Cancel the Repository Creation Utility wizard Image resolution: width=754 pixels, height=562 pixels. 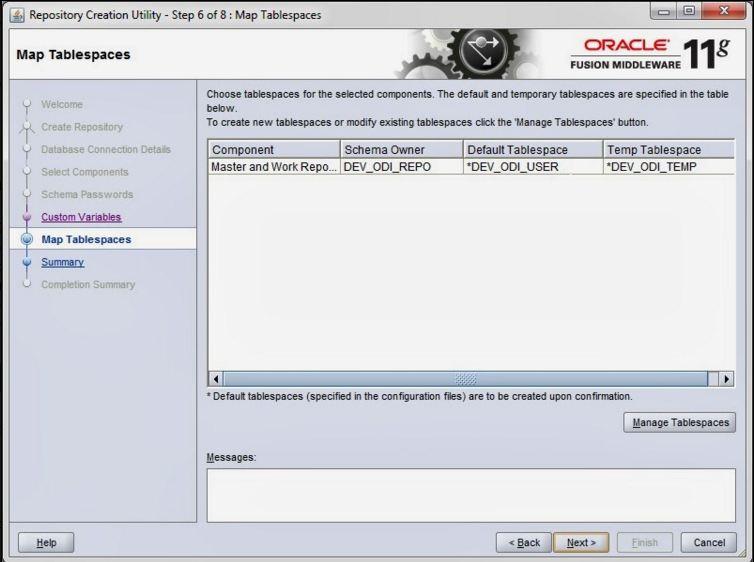(x=709, y=542)
